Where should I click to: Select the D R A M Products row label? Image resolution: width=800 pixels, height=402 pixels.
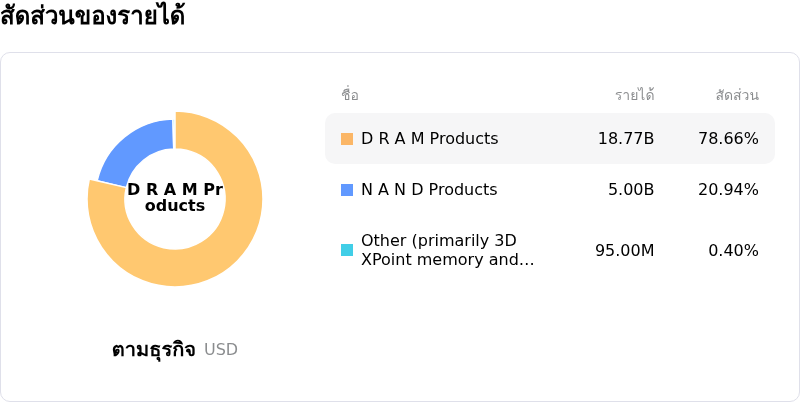pos(429,139)
